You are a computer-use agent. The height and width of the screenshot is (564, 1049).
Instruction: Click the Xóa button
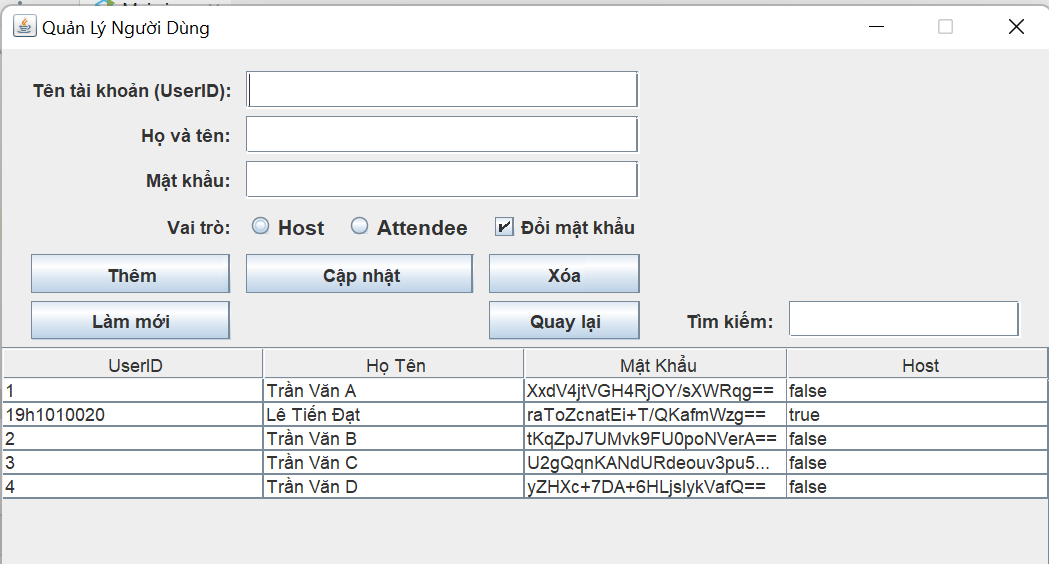tap(564, 274)
